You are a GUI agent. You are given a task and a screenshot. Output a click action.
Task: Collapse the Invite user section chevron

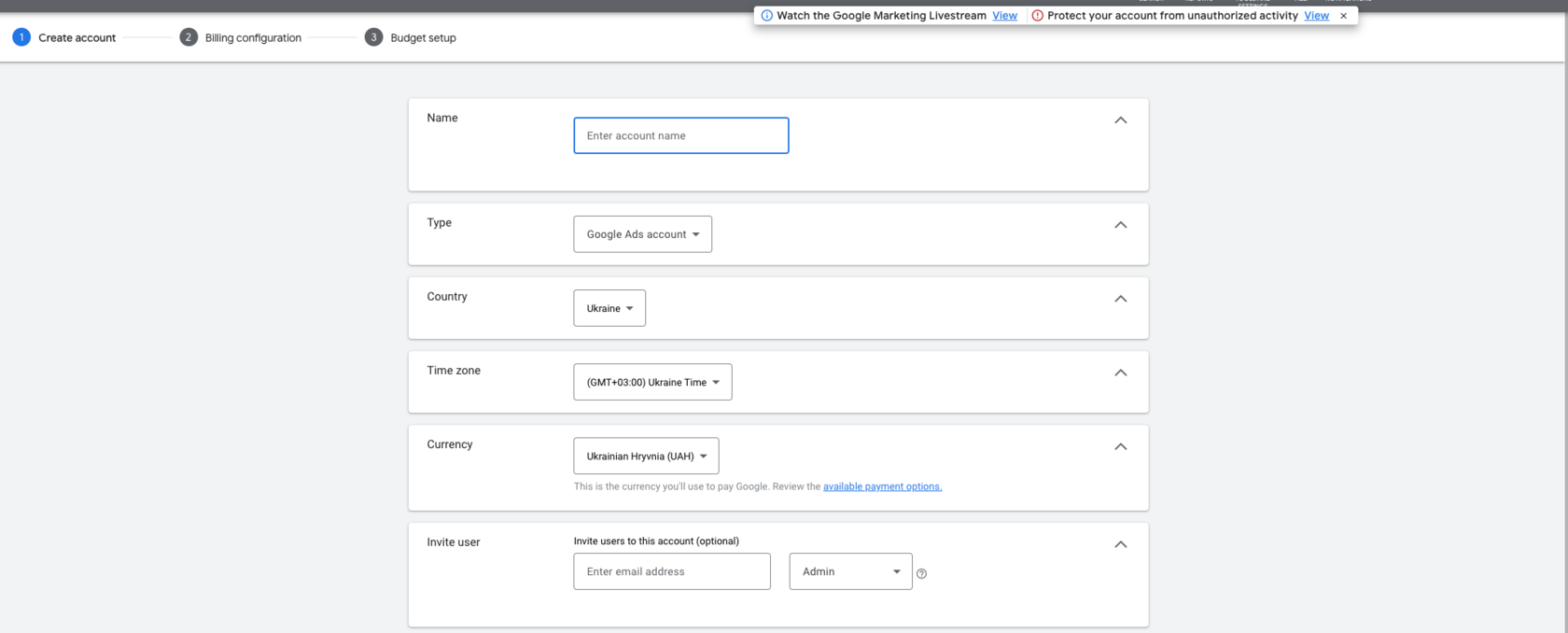(x=1120, y=544)
